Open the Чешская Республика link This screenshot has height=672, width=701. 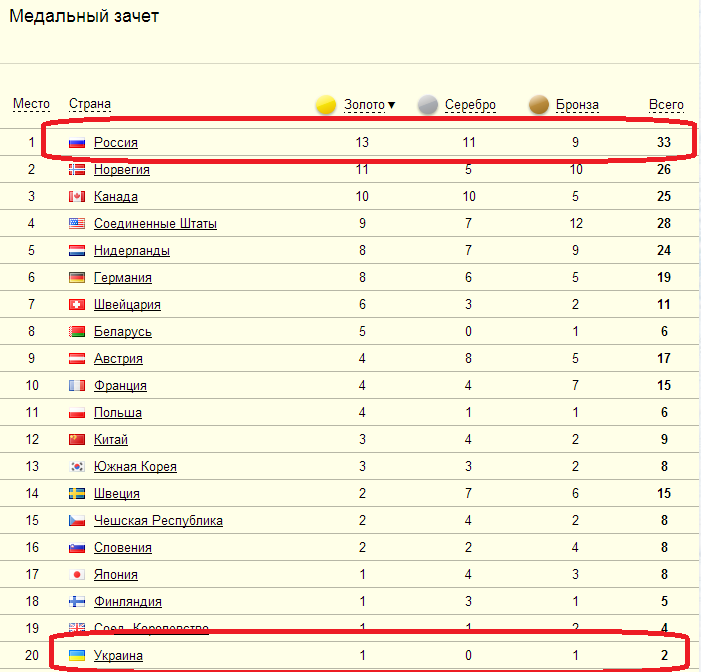(x=158, y=521)
